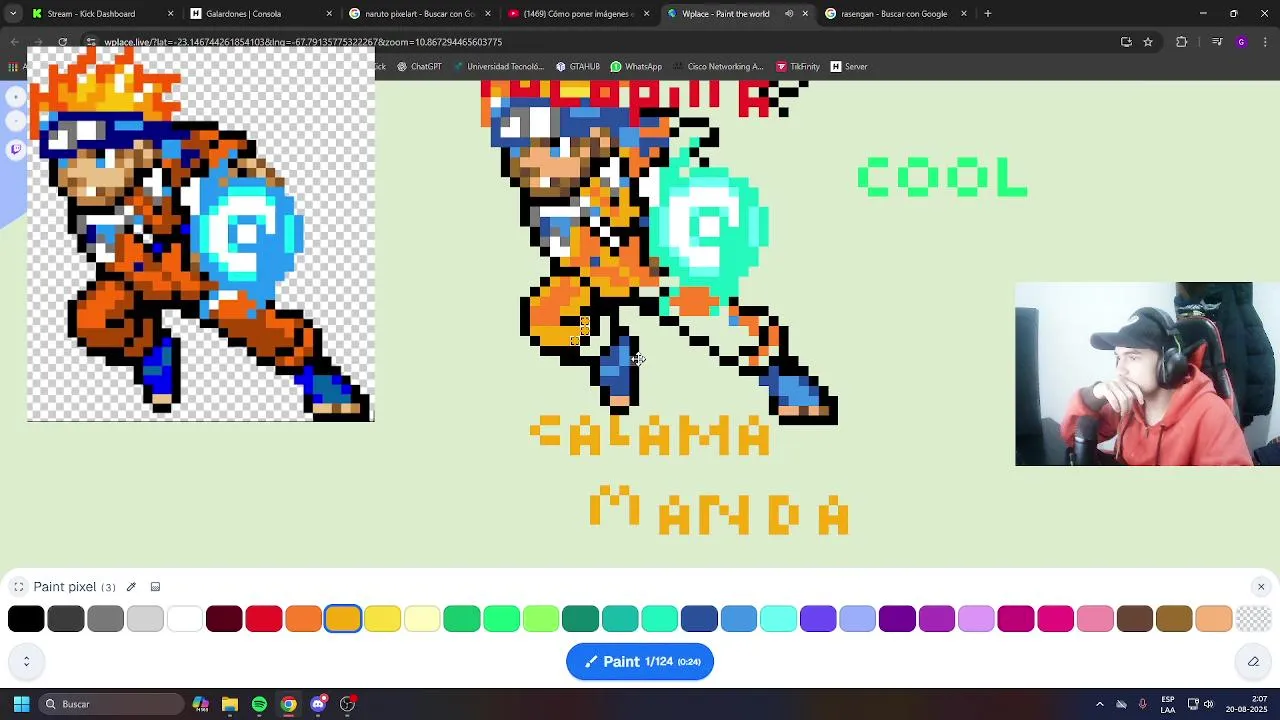This screenshot has height=720, width=1280.
Task: Click the install app icon in address bar
Action: point(1126,42)
